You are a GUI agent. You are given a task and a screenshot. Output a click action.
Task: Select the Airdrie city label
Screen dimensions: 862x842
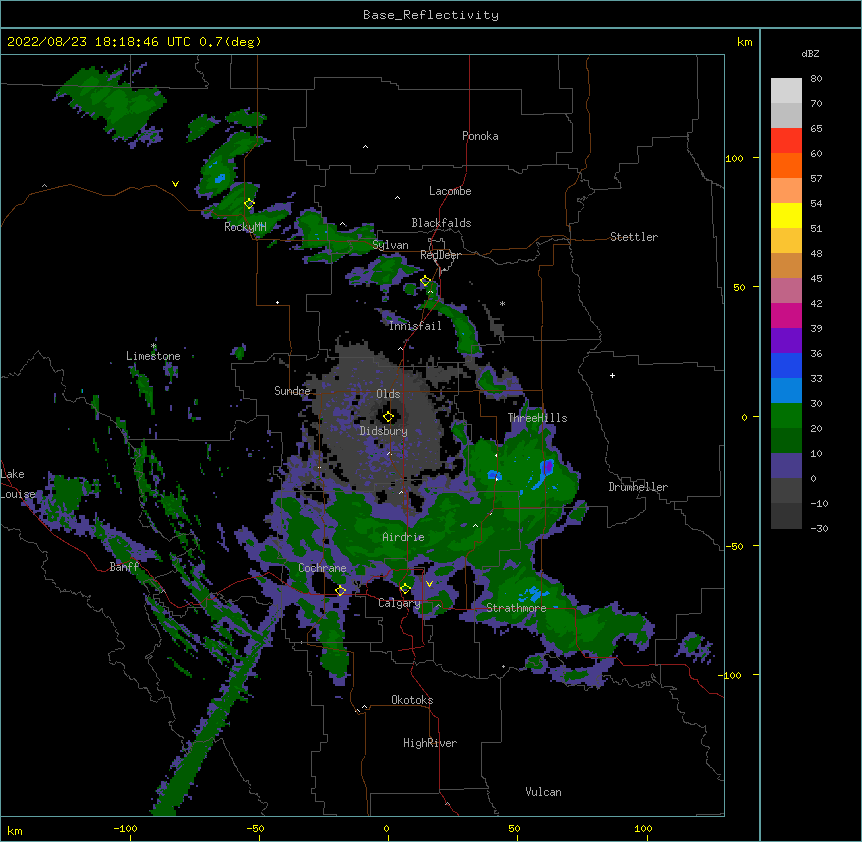(x=403, y=537)
